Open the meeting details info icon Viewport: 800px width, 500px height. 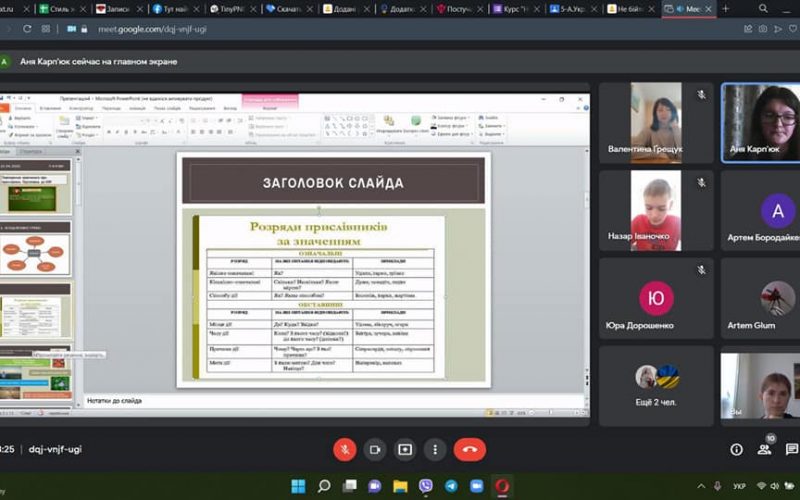[737, 450]
